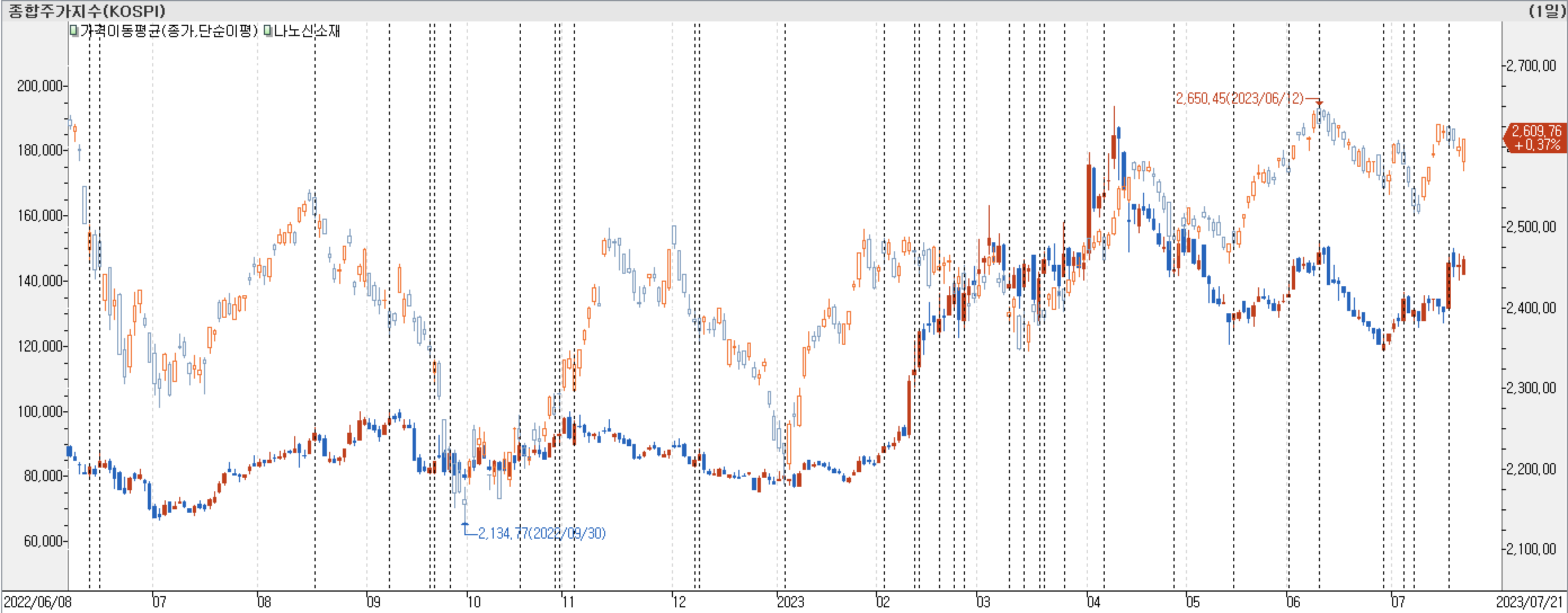Click the 종합주가지수(KOSPI) chart title
1568x613 pixels.
point(86,10)
